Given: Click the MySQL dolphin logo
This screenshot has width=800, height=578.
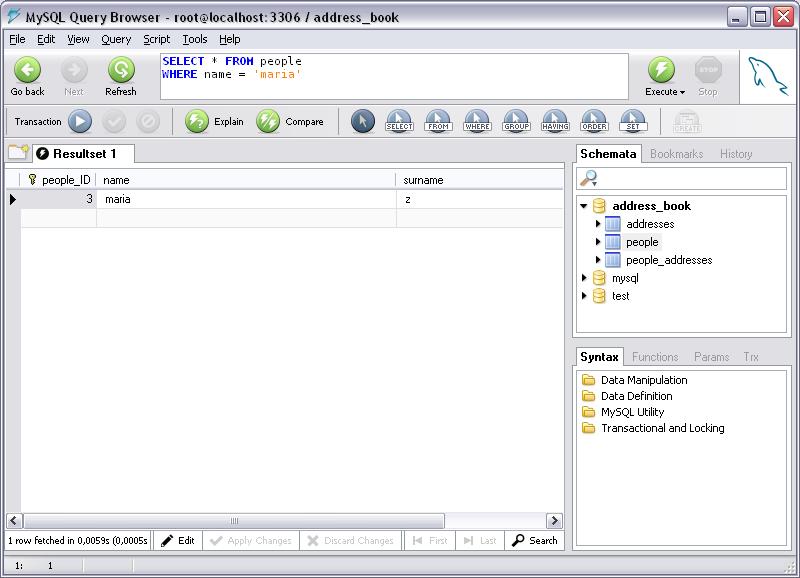Looking at the screenshot, I should click(x=768, y=77).
